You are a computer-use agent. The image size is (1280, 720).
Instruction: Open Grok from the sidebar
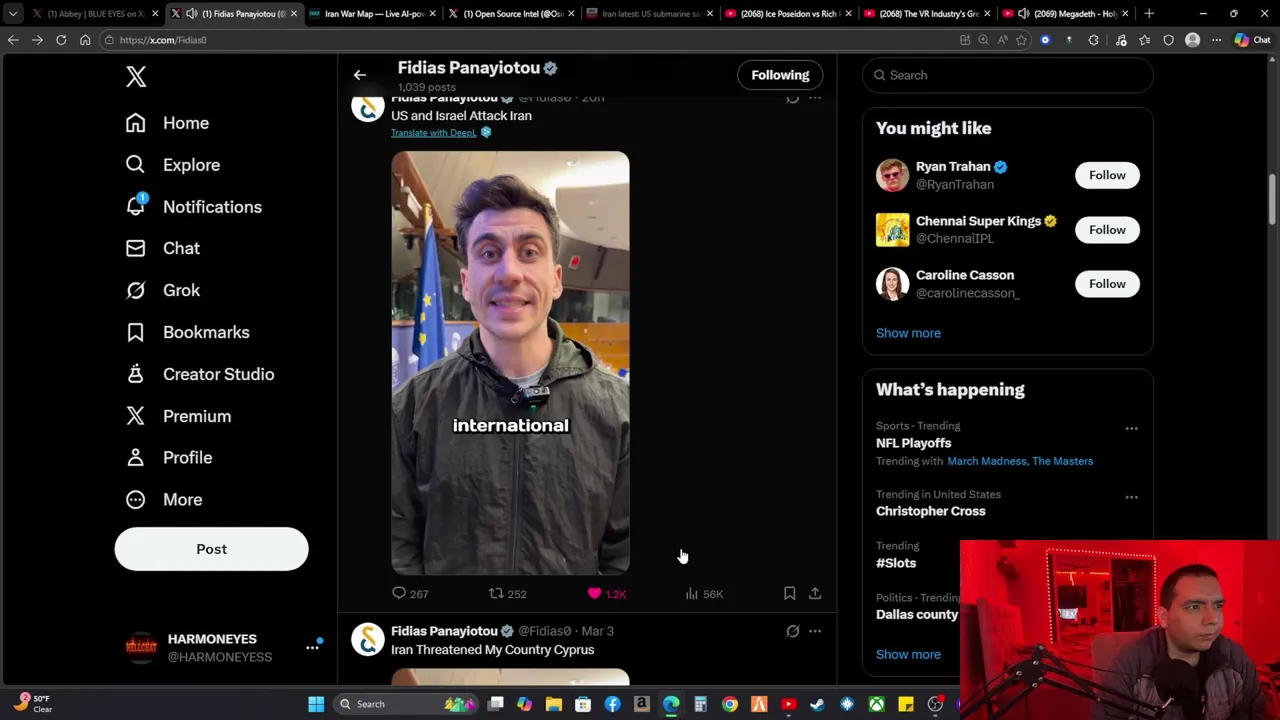pos(162,290)
